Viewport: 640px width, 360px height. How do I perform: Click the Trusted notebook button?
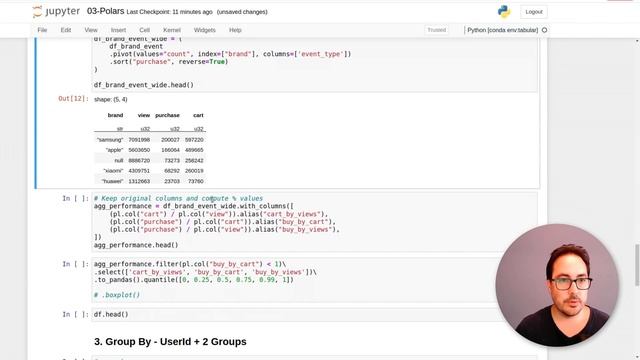tap(437, 30)
